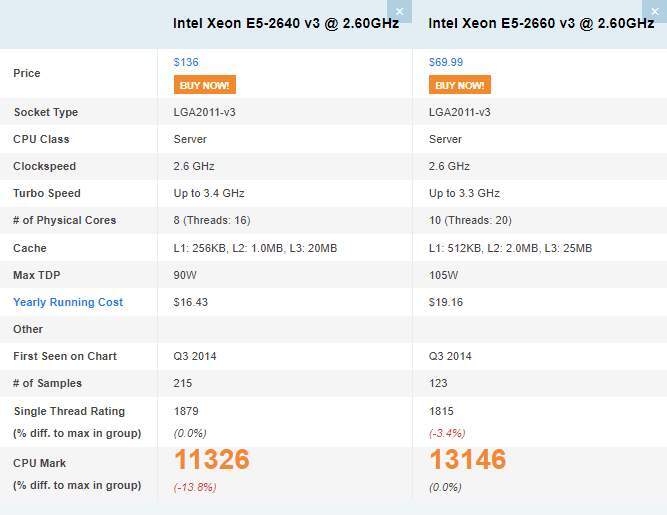Image resolution: width=667 pixels, height=515 pixels.
Task: Click the CPU Mark score 11326
Action: [x=212, y=459]
